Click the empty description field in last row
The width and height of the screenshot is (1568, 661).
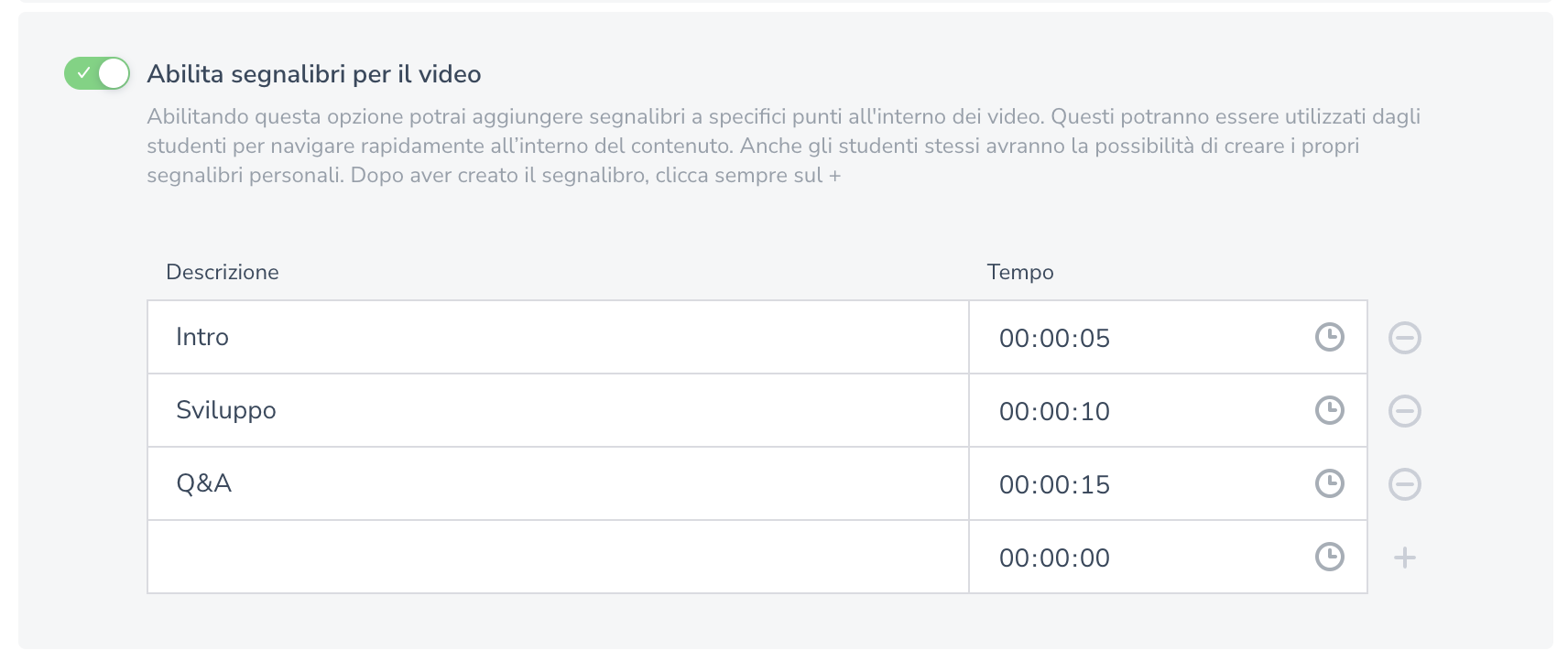coord(557,557)
